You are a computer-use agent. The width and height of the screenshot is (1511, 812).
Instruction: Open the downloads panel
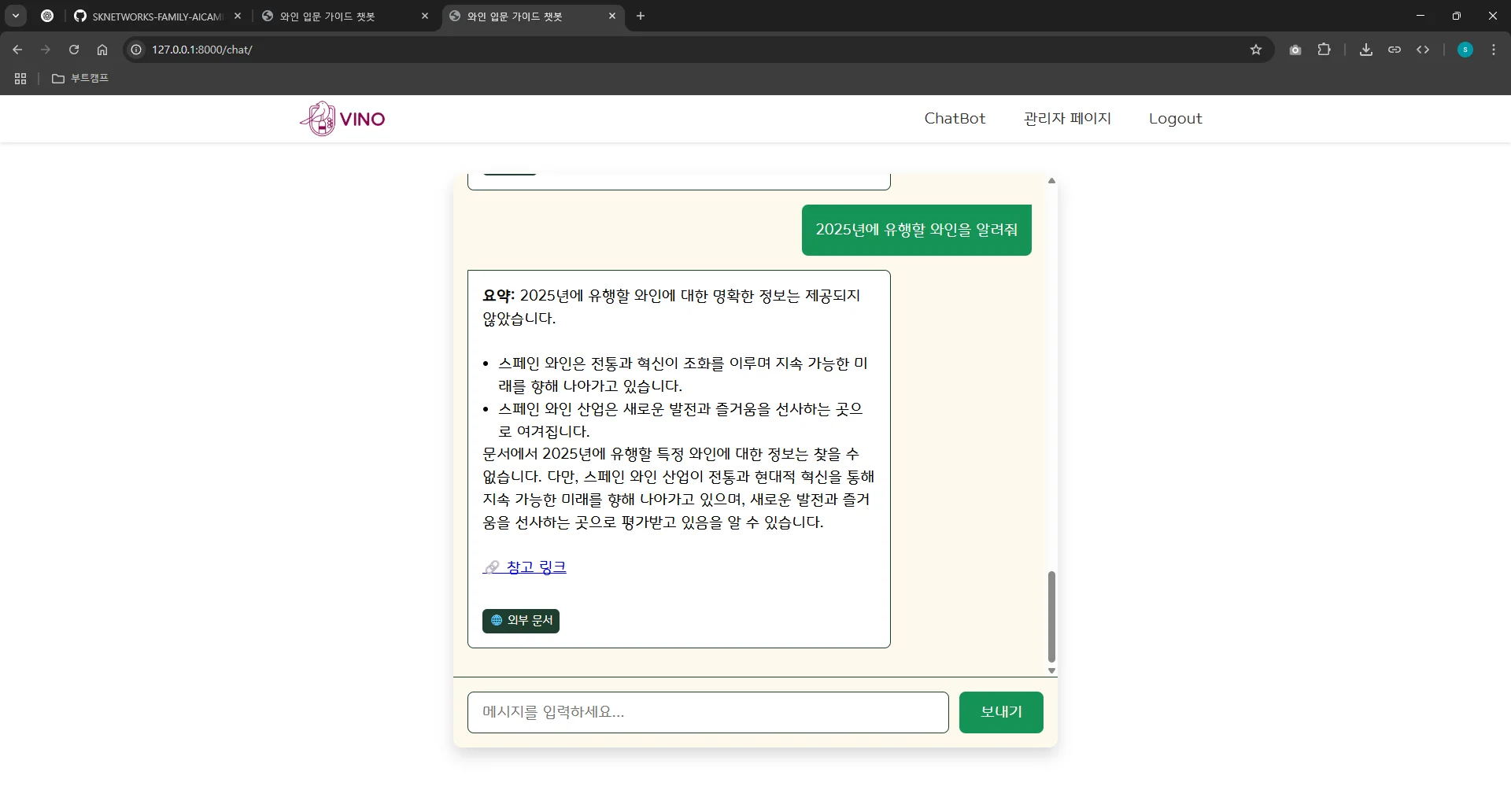coord(1366,50)
